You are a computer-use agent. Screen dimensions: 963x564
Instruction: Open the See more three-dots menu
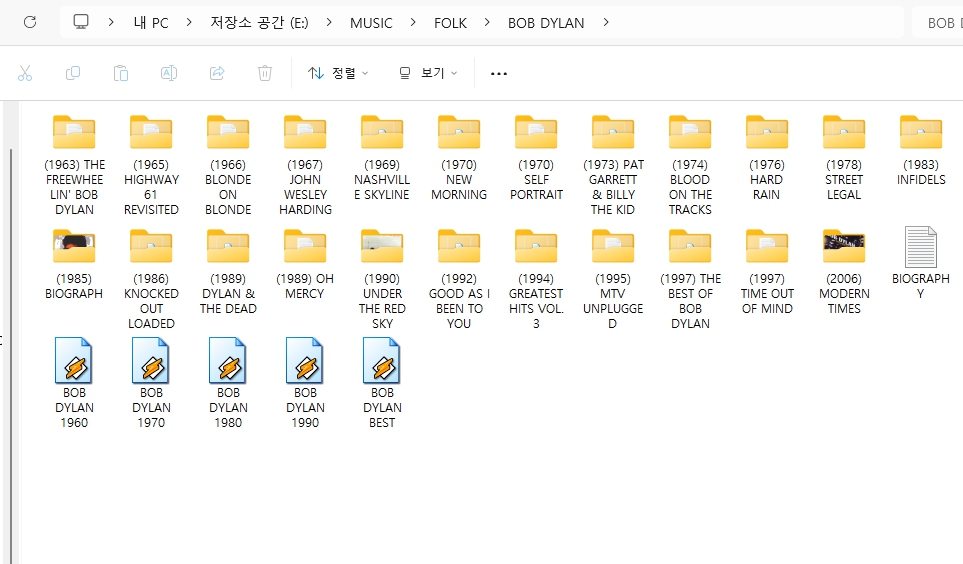[499, 73]
